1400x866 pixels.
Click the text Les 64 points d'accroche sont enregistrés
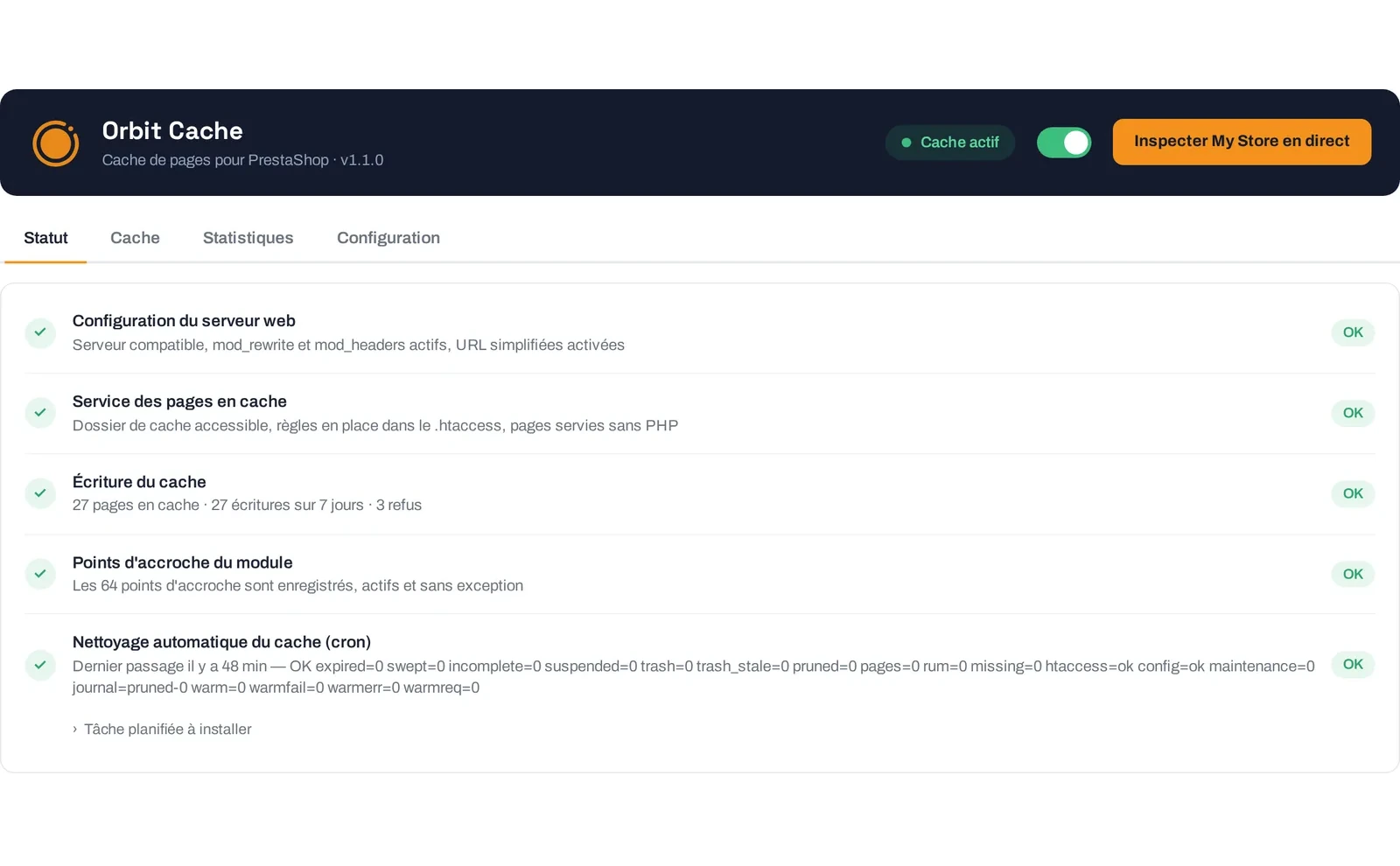tap(297, 585)
